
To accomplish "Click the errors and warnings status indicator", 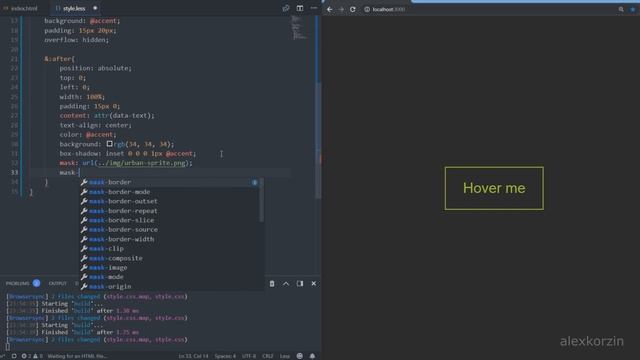I will click(32, 356).
